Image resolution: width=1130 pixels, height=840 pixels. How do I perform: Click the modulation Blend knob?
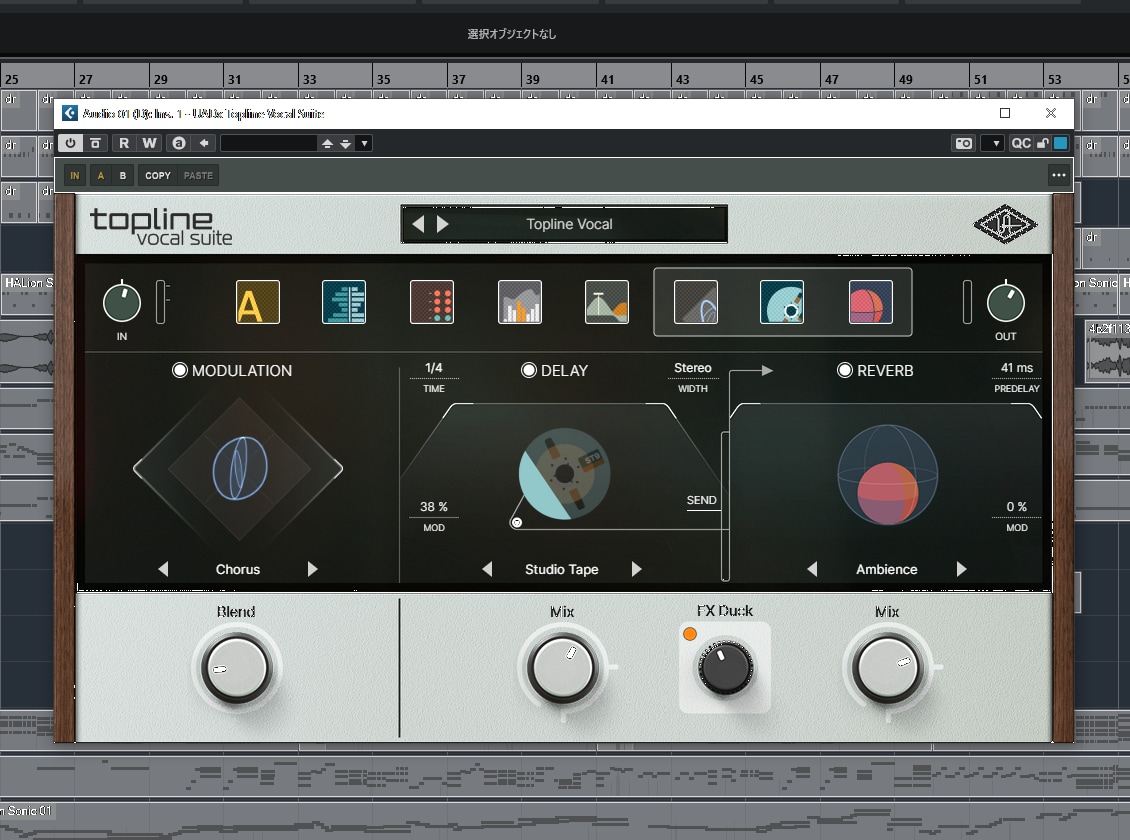(x=236, y=669)
